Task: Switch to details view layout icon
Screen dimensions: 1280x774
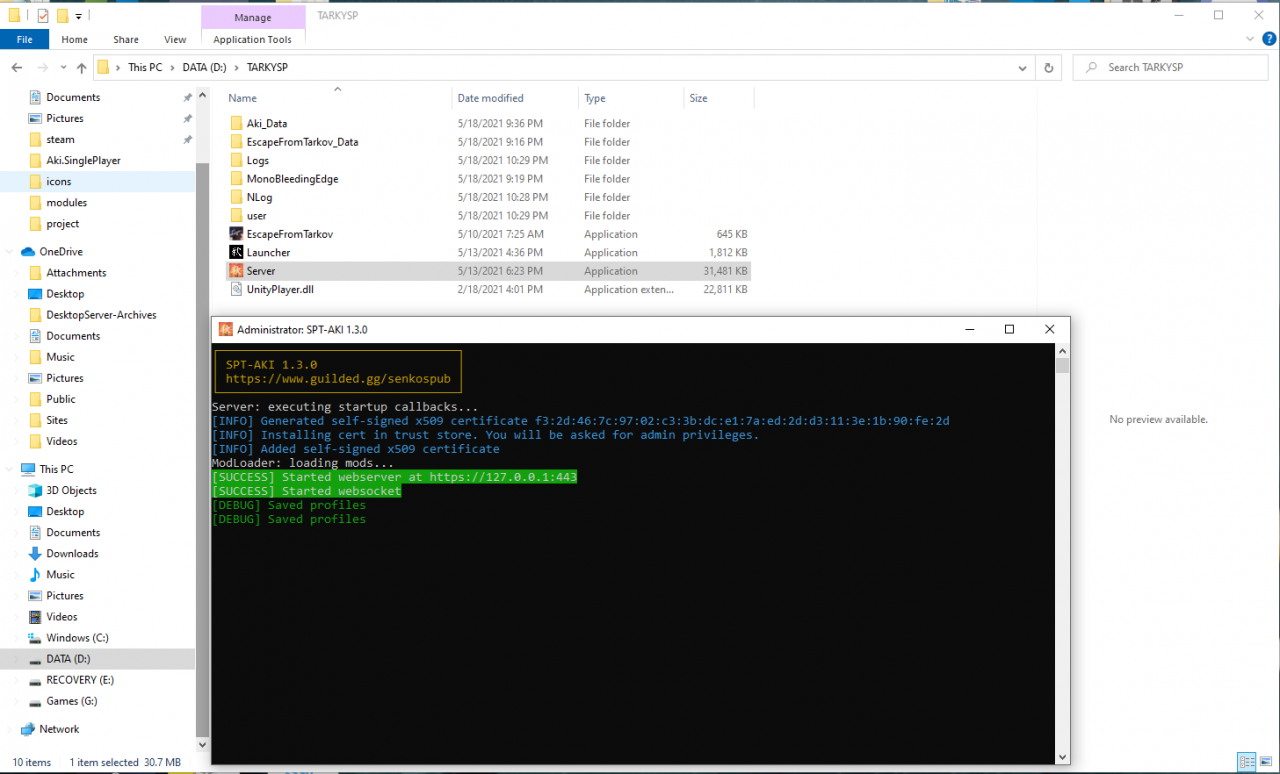Action: [x=1245, y=762]
